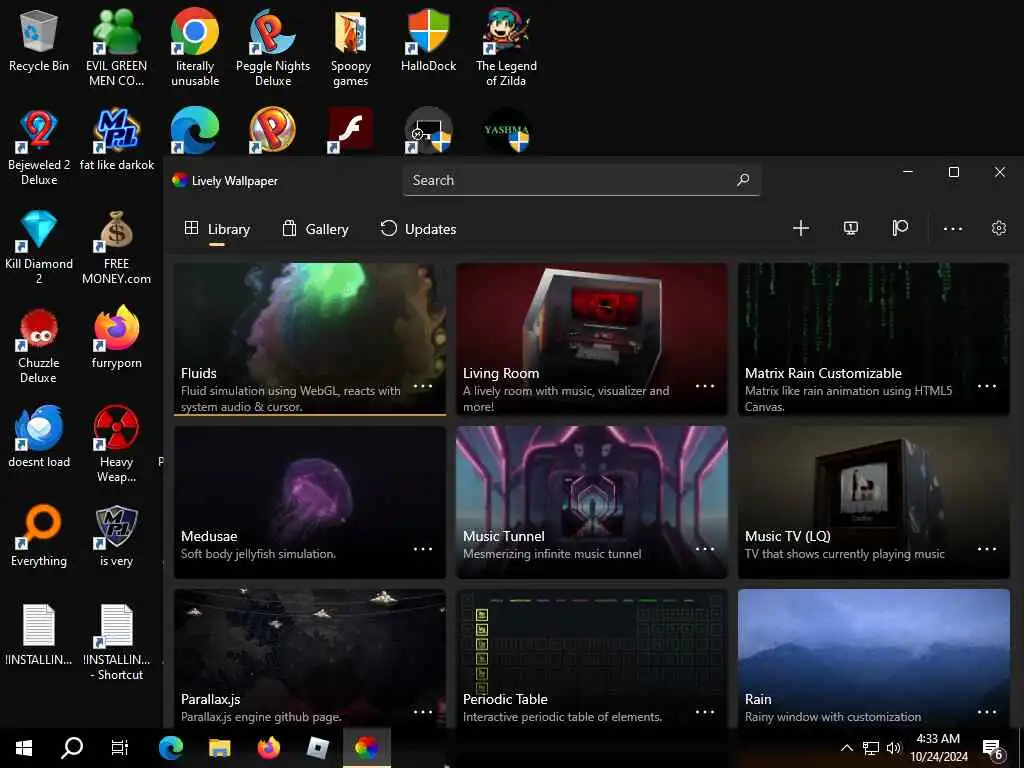Select Chuzzle Deluxe desktop icon
The height and width of the screenshot is (768, 1024).
tap(39, 346)
